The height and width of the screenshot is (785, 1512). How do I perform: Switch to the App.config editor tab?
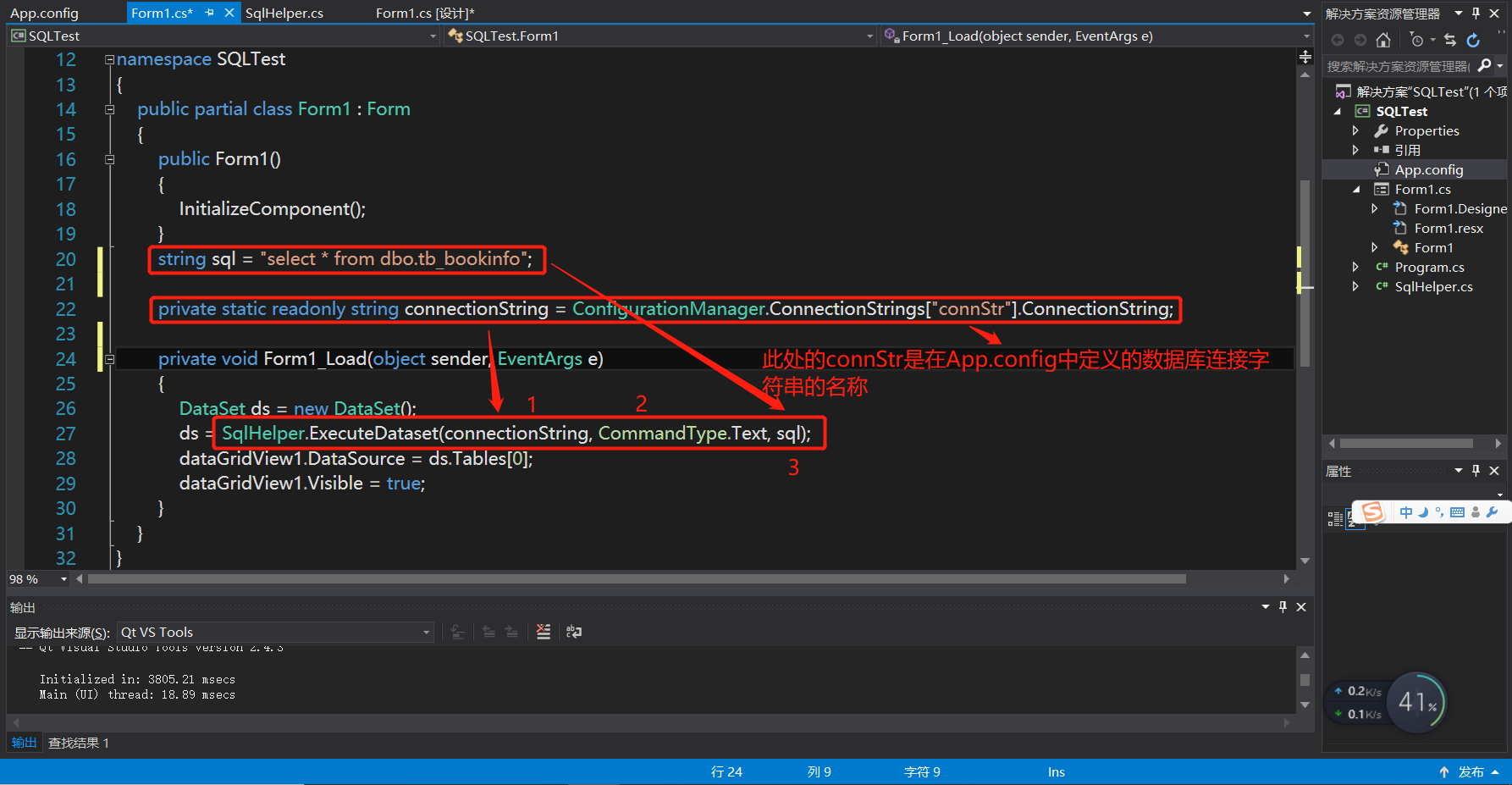click(x=44, y=13)
